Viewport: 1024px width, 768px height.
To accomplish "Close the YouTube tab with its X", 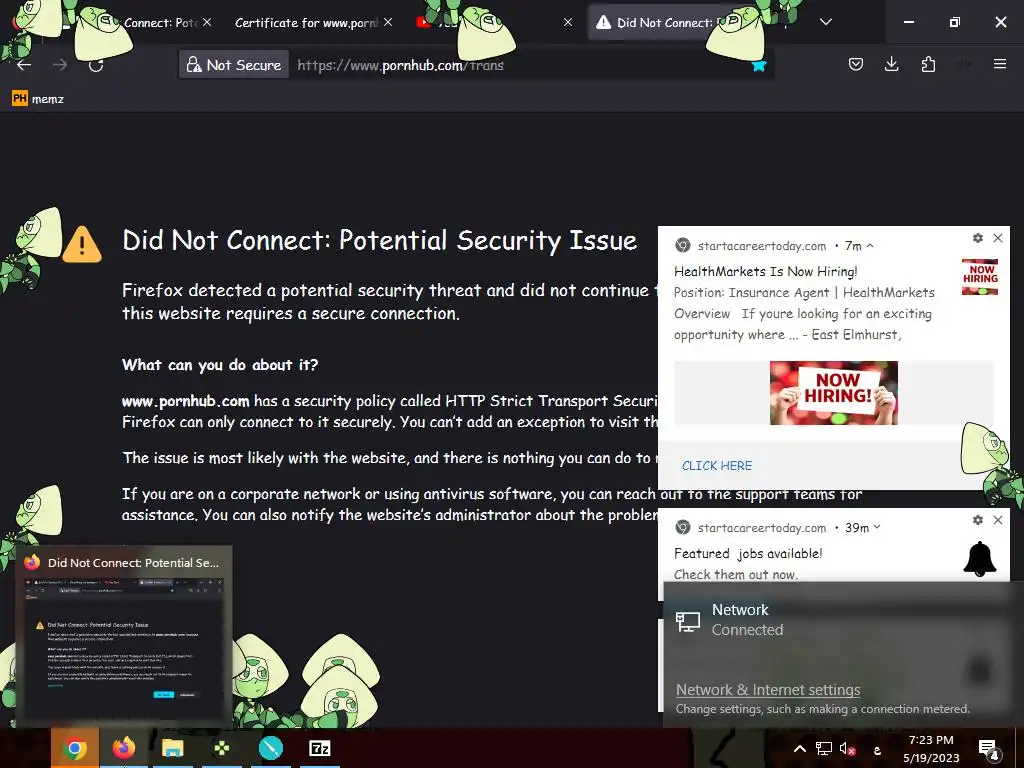I will pyautogui.click(x=568, y=22).
